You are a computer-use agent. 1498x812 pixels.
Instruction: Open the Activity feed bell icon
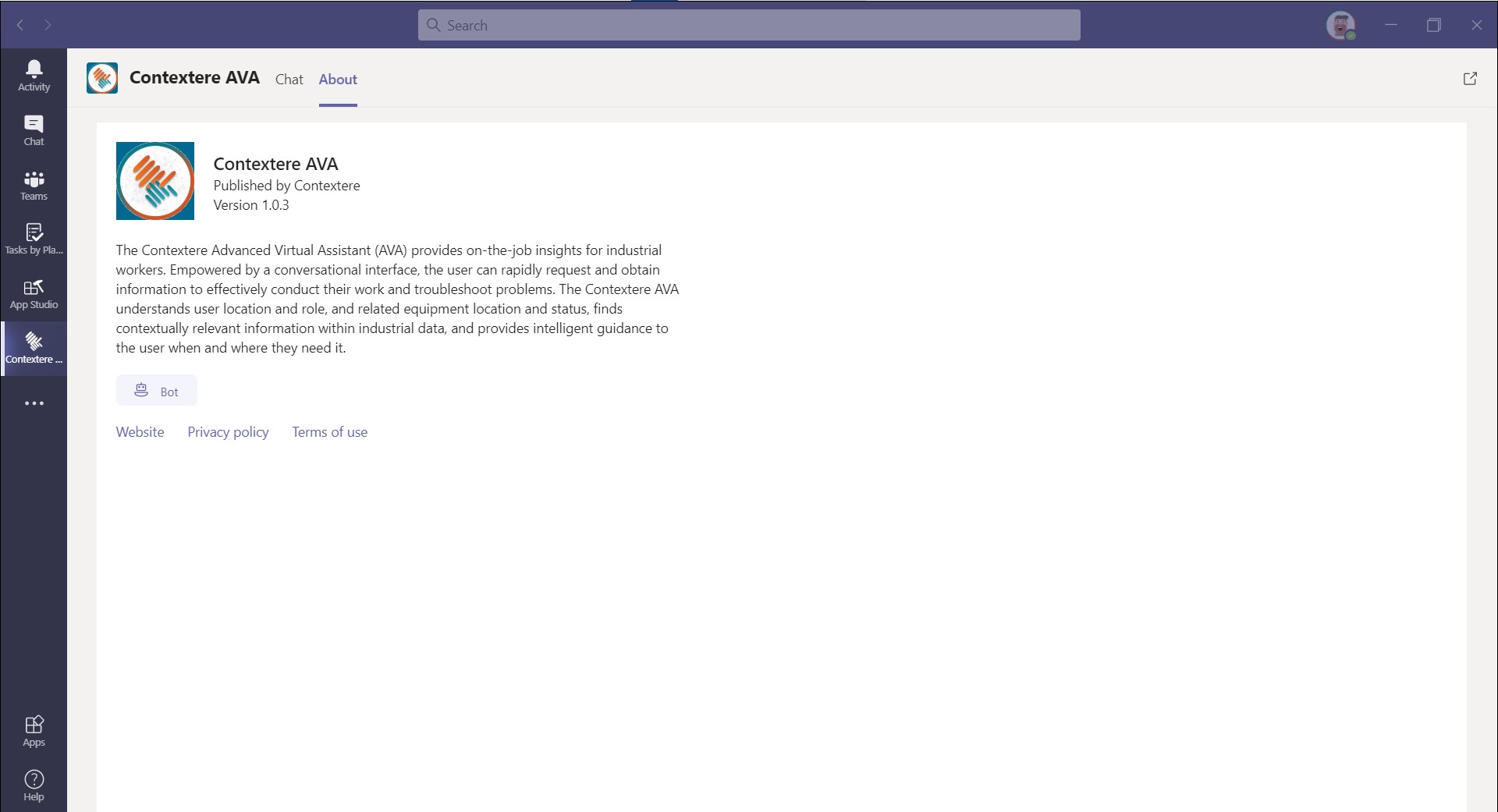point(34,76)
